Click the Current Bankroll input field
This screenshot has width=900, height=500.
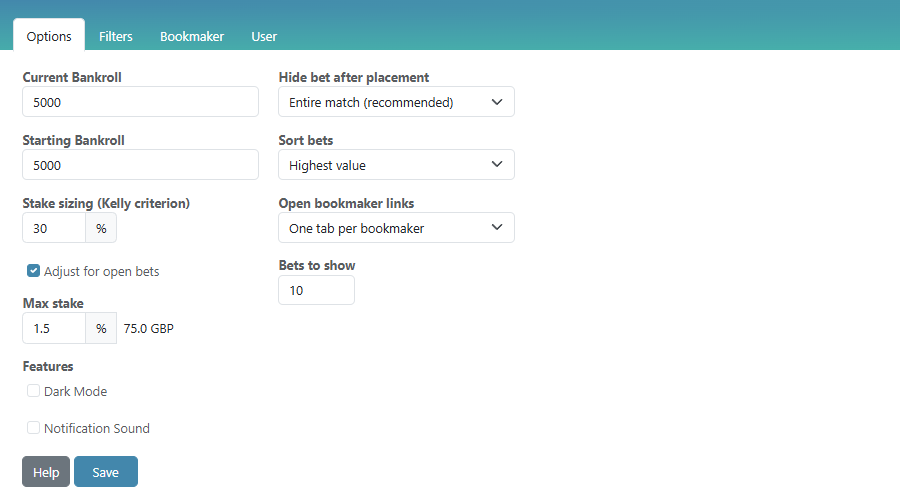[x=141, y=102]
